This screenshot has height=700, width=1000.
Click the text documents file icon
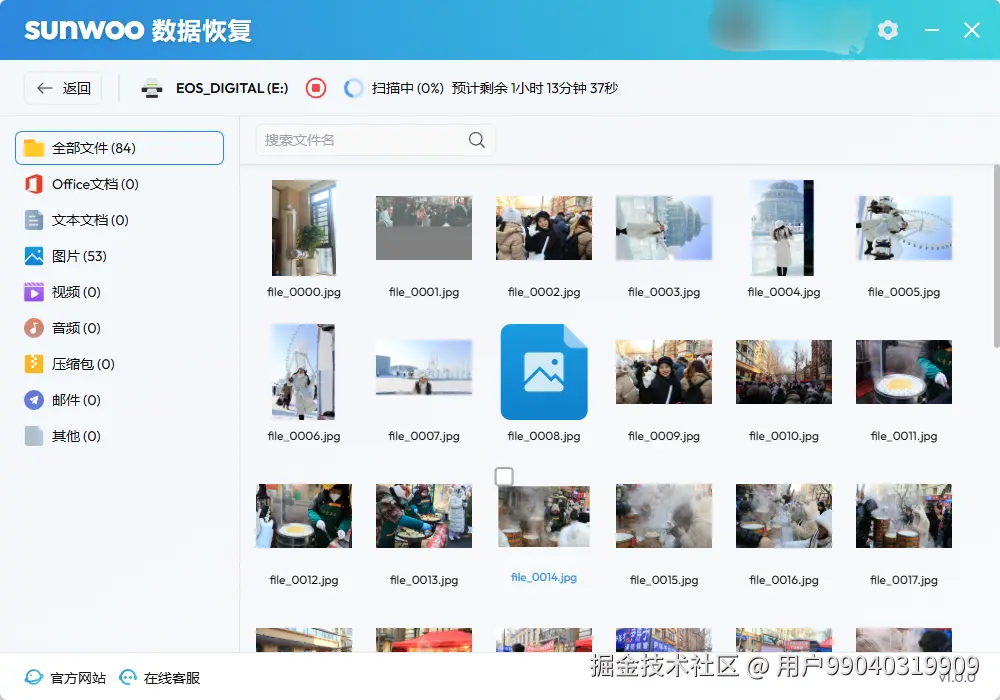click(34, 220)
